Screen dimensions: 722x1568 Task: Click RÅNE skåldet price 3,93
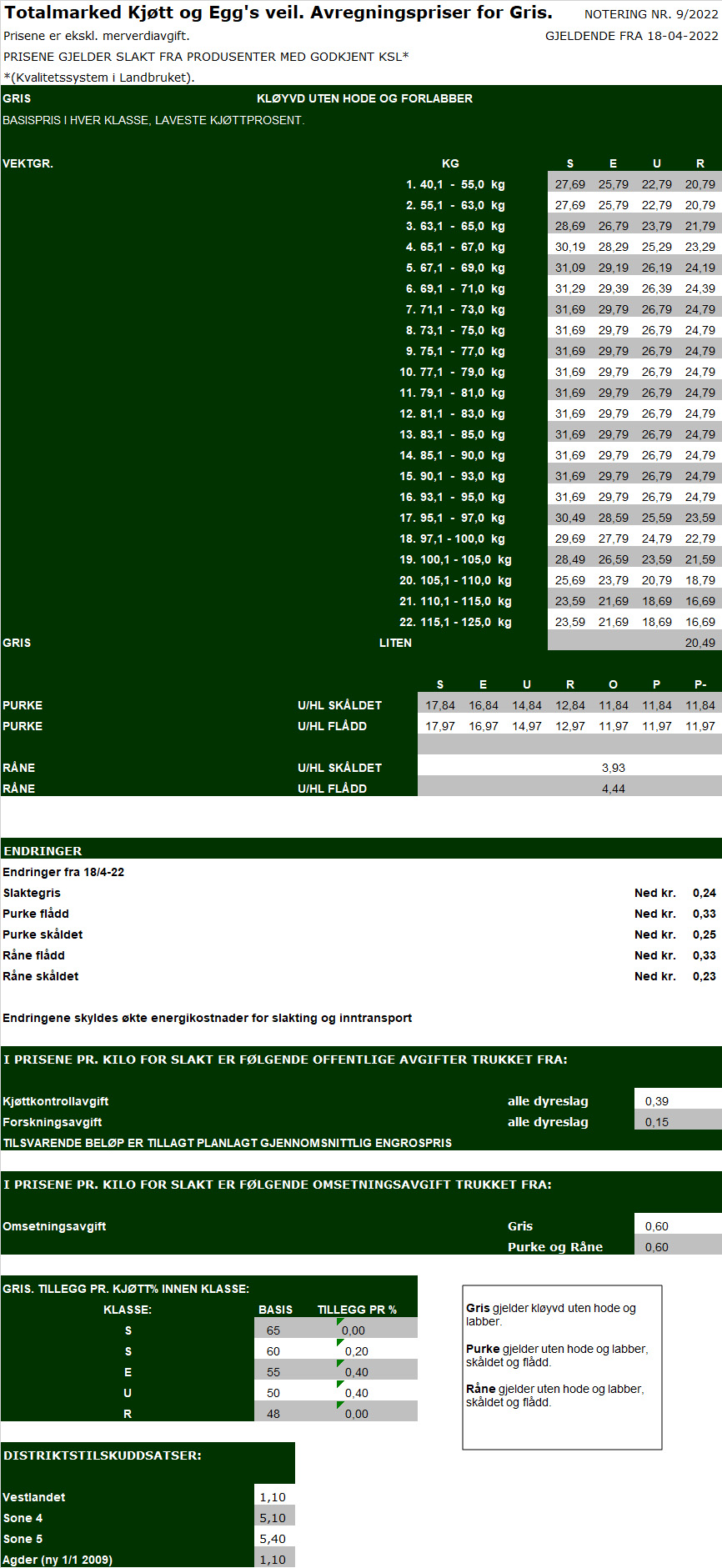tap(614, 768)
